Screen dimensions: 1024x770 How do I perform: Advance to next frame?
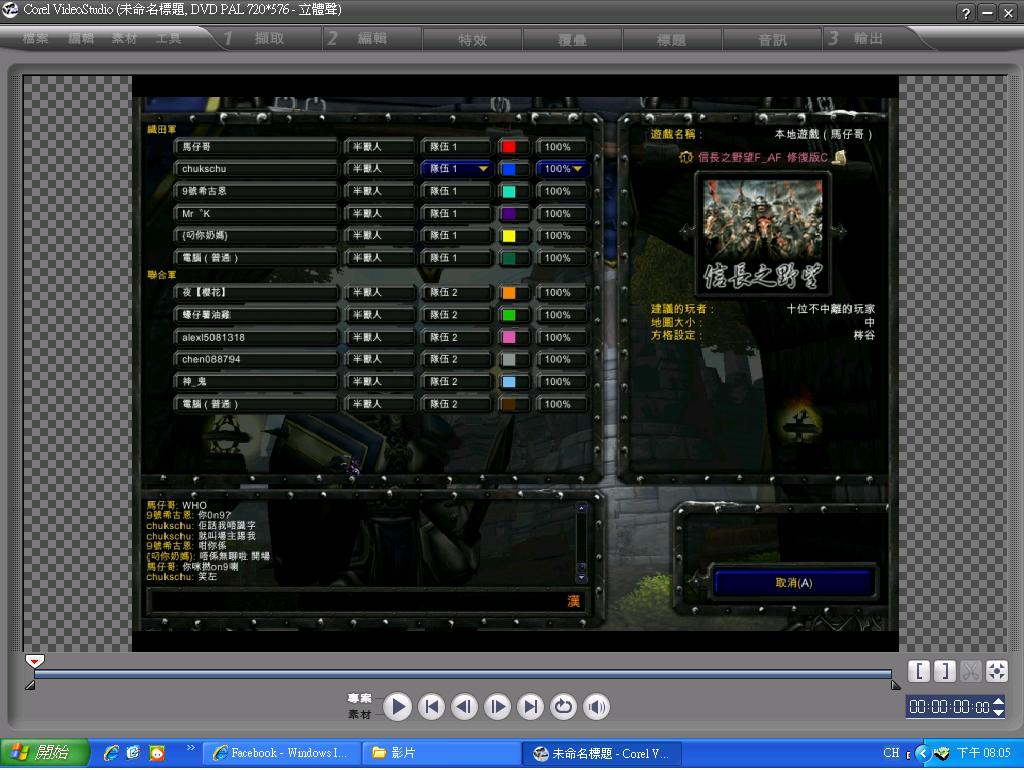(497, 707)
